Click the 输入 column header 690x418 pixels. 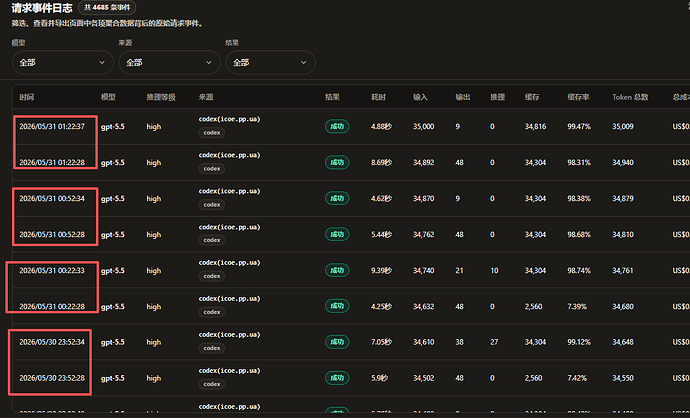pyautogui.click(x=420, y=97)
